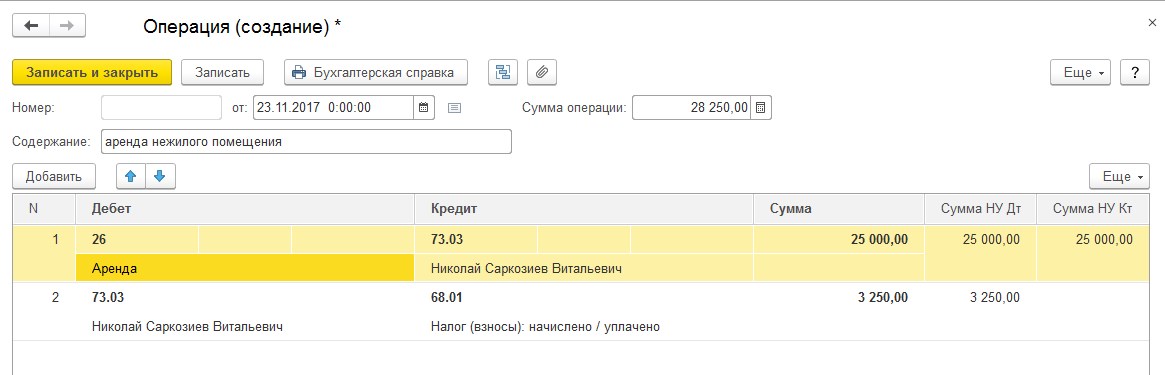The image size is (1165, 375).
Task: Click the Записать button
Action: [222, 72]
